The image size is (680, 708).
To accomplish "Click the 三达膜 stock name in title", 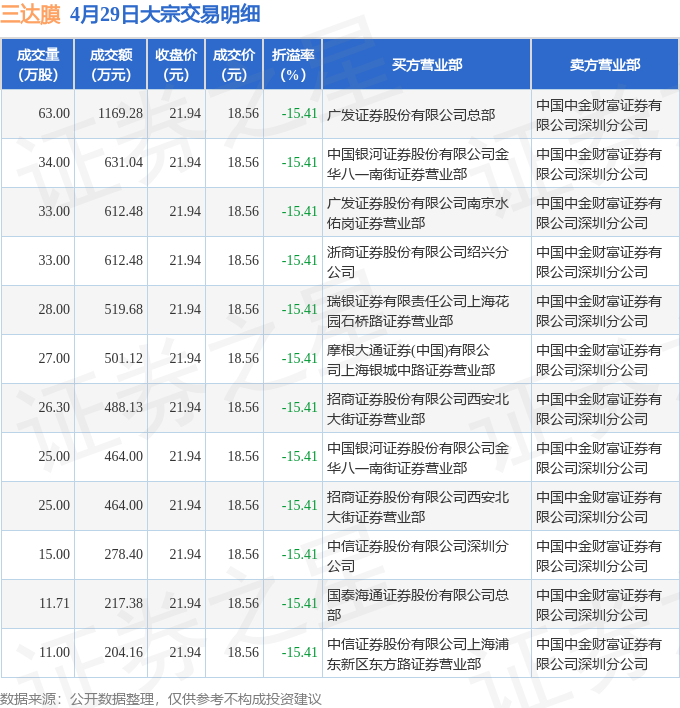I will [x=32, y=15].
